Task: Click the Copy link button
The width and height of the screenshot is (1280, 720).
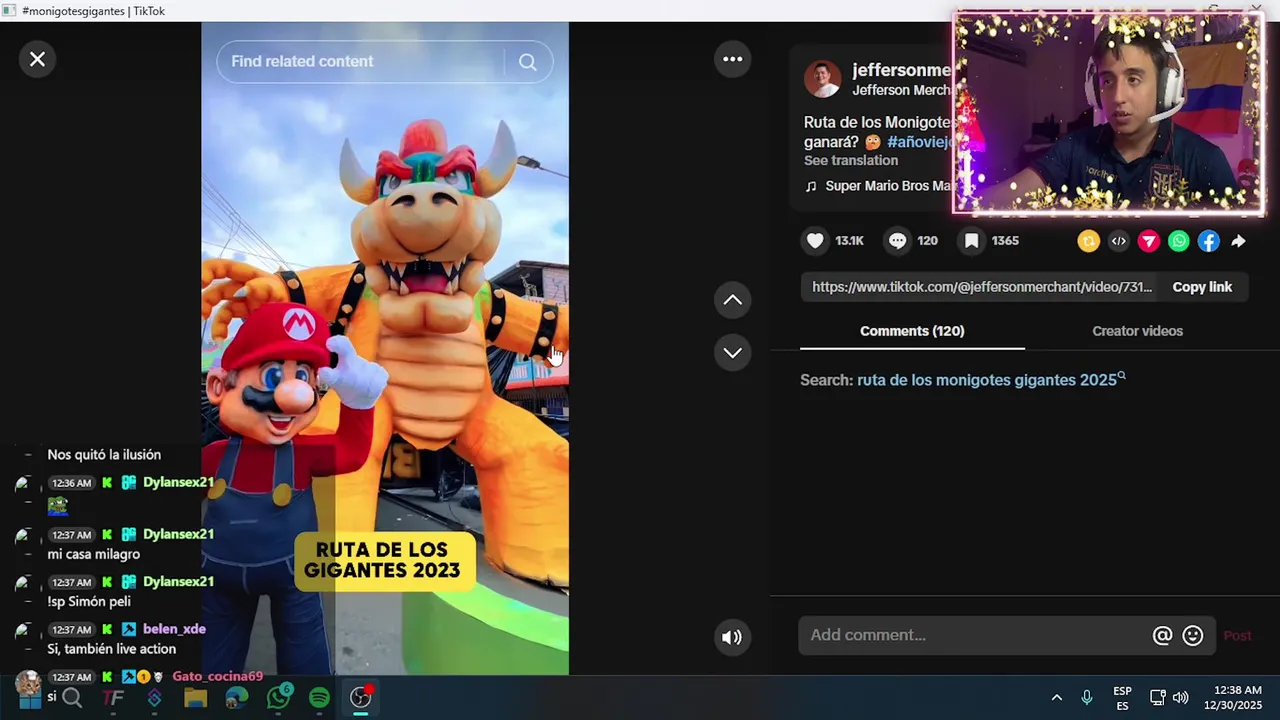Action: 1202,287
